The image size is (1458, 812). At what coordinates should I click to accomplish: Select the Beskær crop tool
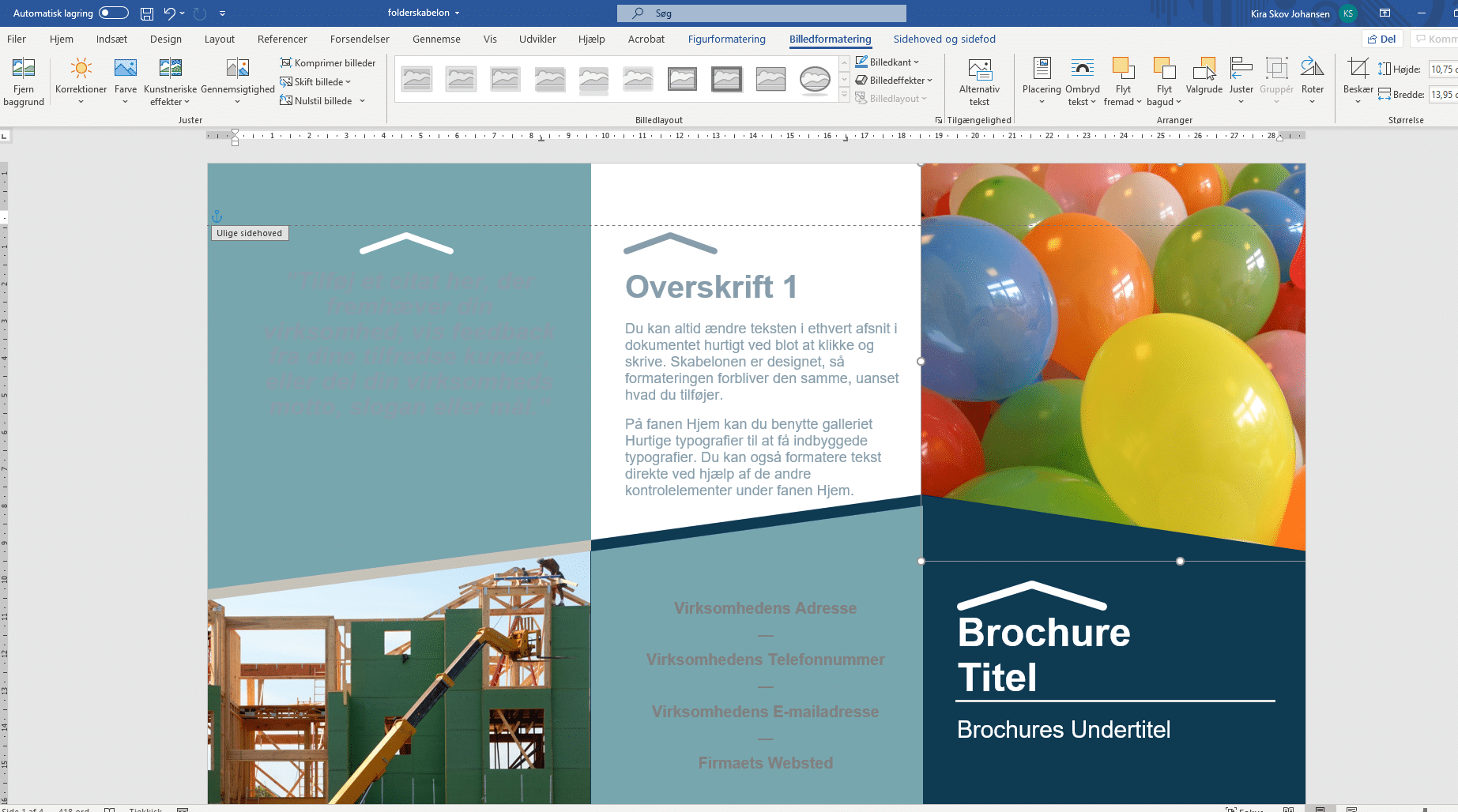[1358, 70]
